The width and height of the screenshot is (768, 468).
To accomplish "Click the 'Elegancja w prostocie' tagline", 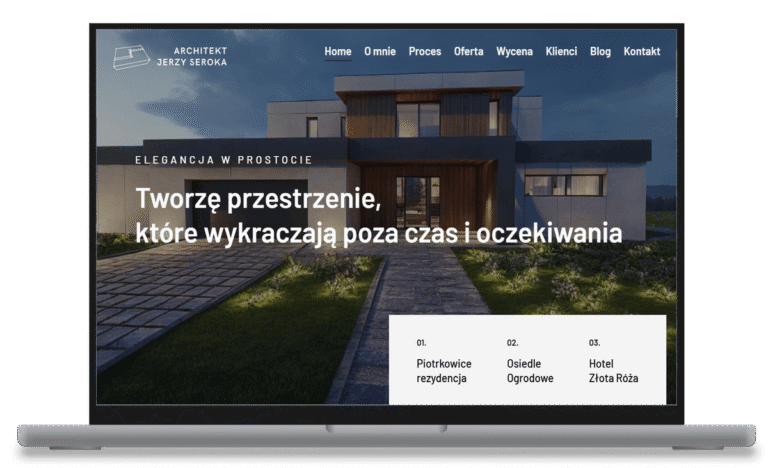I will pos(224,160).
